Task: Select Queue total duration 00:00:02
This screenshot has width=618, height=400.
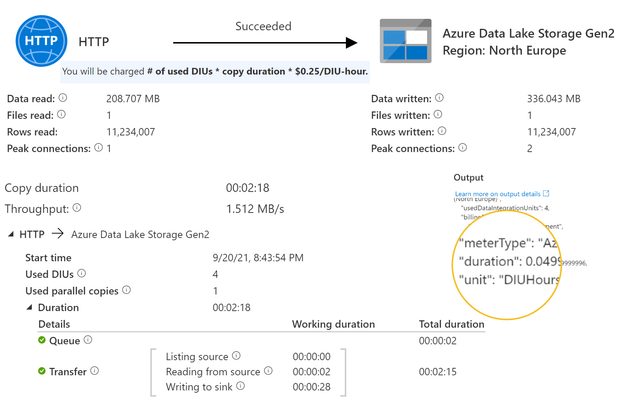Action: [x=437, y=340]
